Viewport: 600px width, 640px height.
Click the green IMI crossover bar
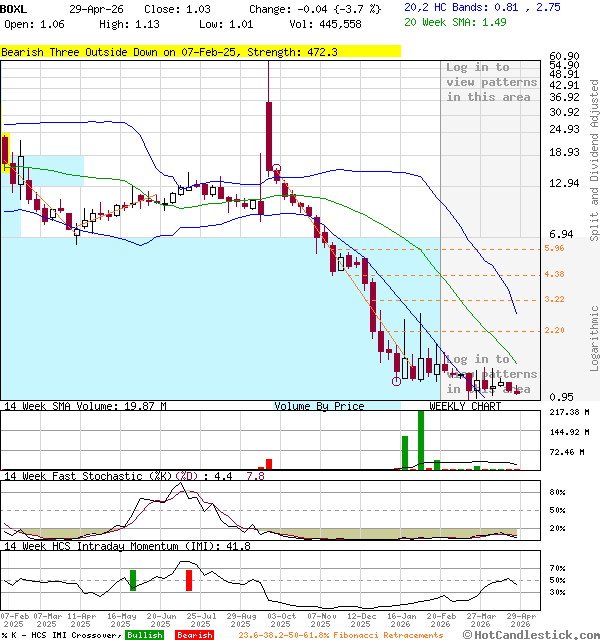coord(132,579)
